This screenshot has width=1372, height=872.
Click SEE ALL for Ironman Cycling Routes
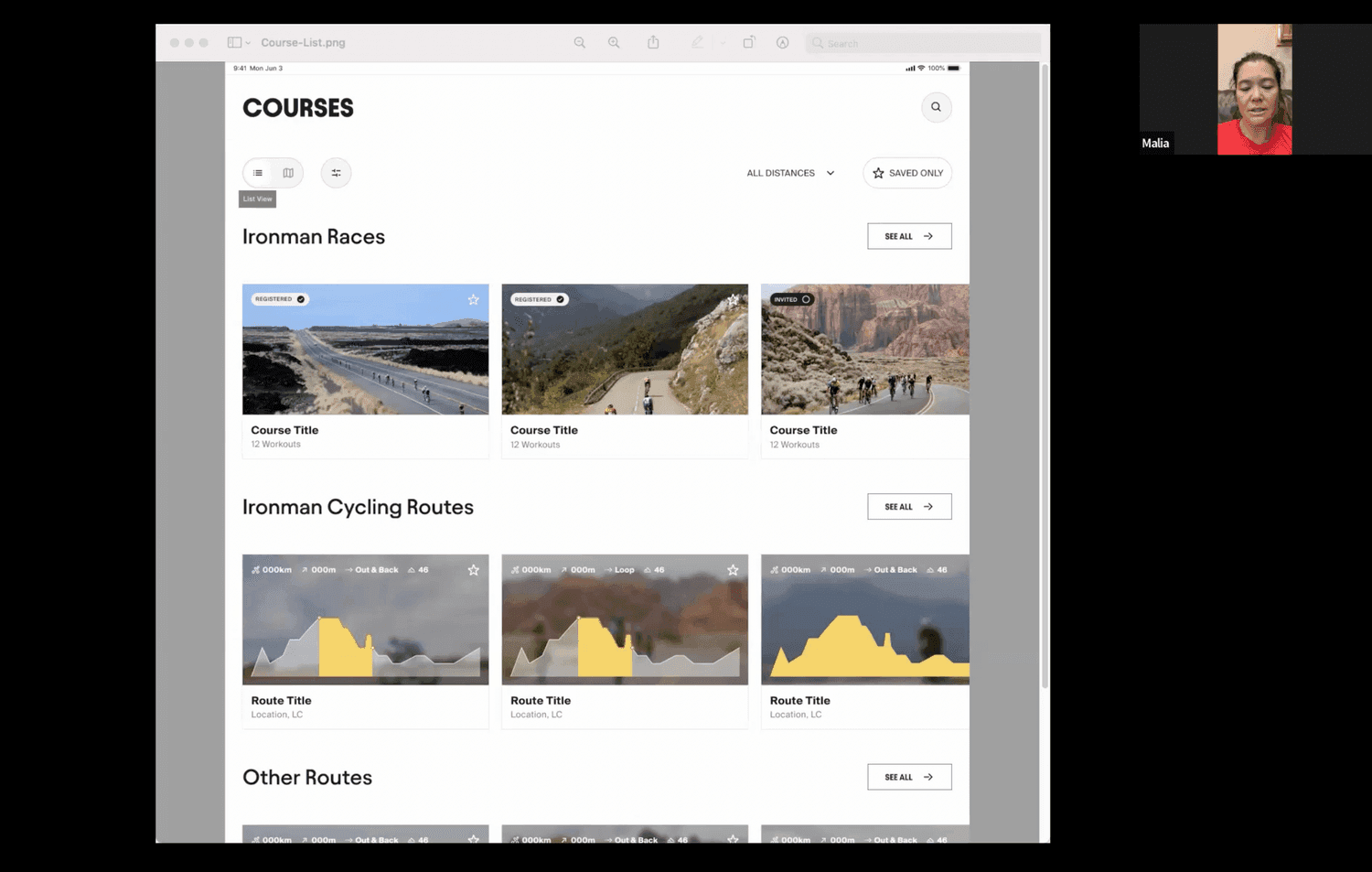(909, 507)
